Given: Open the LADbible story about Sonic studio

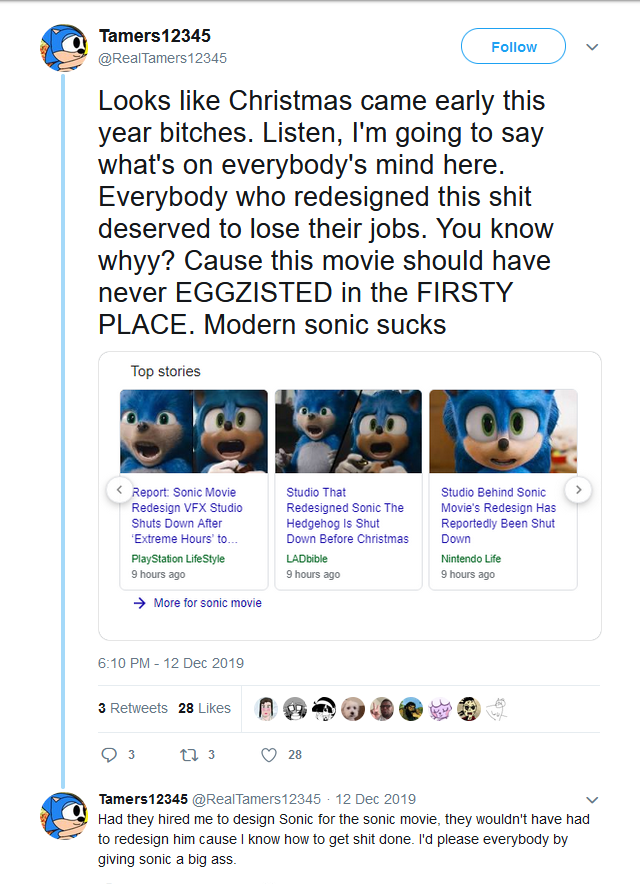Looking at the screenshot, I should click(347, 515).
